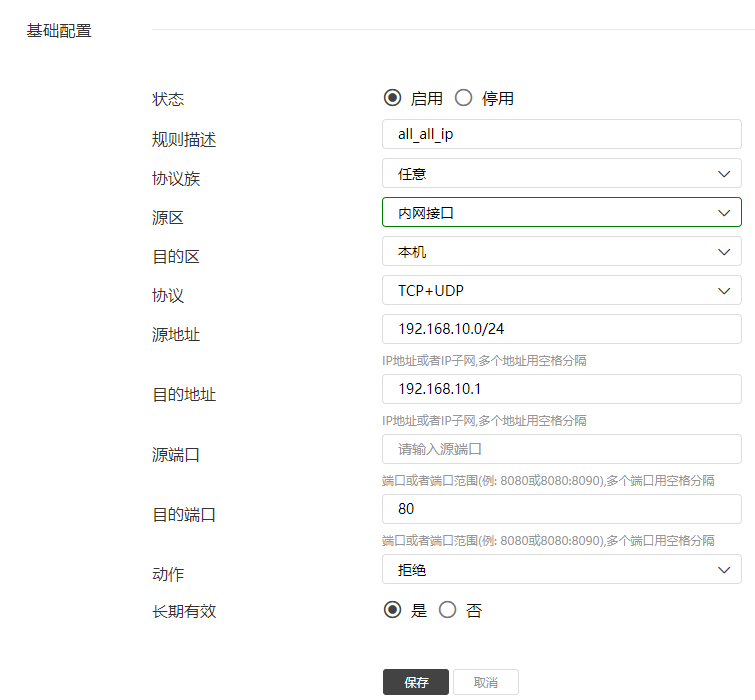Choose 否 for 长期有效
755x700 pixels.
tap(447, 610)
